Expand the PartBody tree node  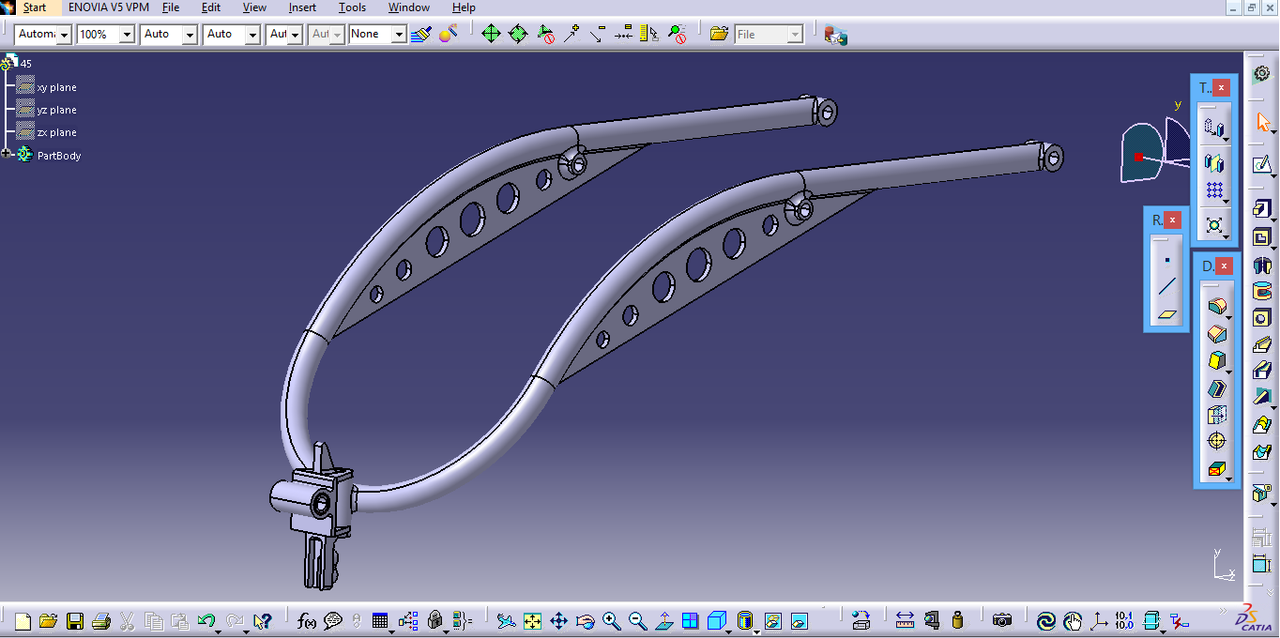(x=7, y=154)
